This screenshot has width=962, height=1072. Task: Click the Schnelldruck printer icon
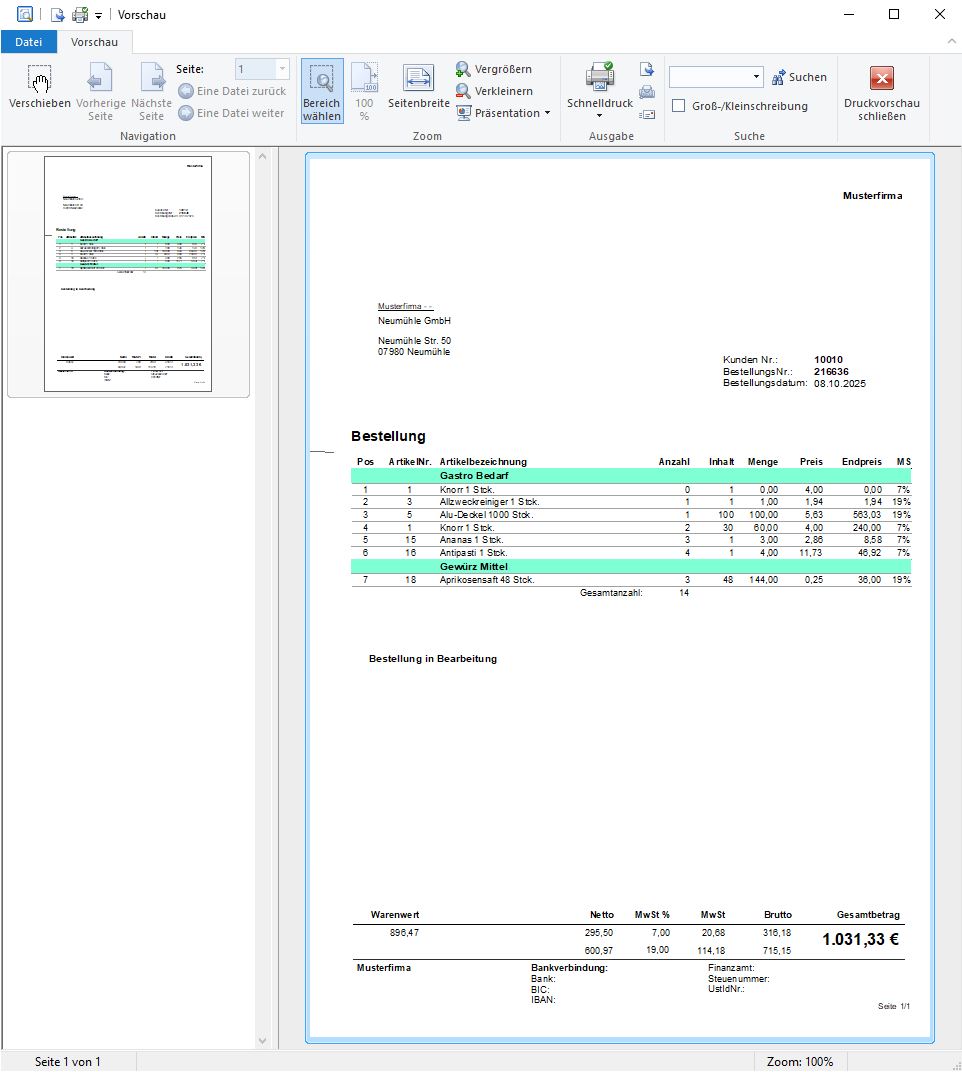point(600,78)
